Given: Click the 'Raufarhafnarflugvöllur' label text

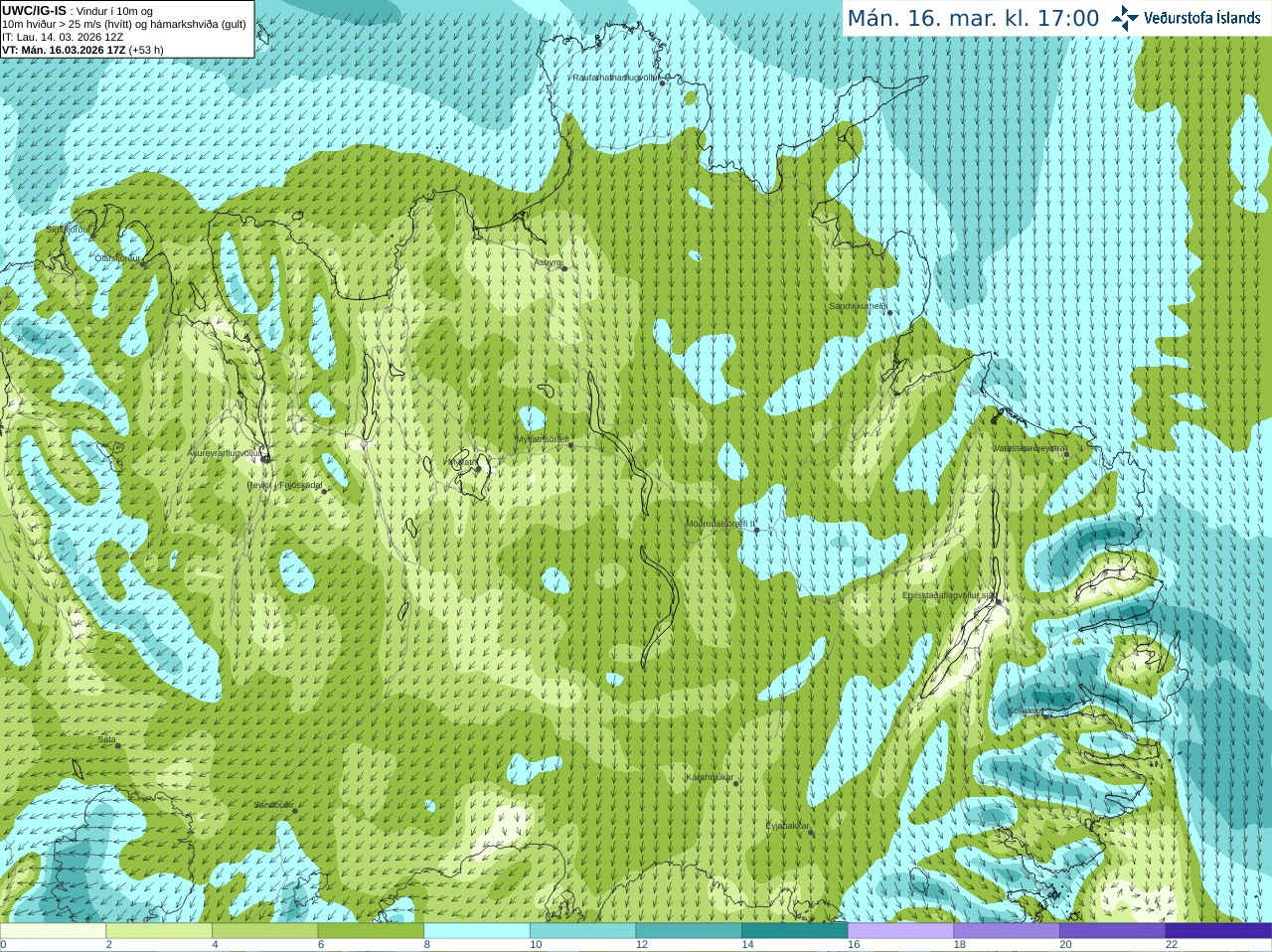Looking at the screenshot, I should (615, 77).
